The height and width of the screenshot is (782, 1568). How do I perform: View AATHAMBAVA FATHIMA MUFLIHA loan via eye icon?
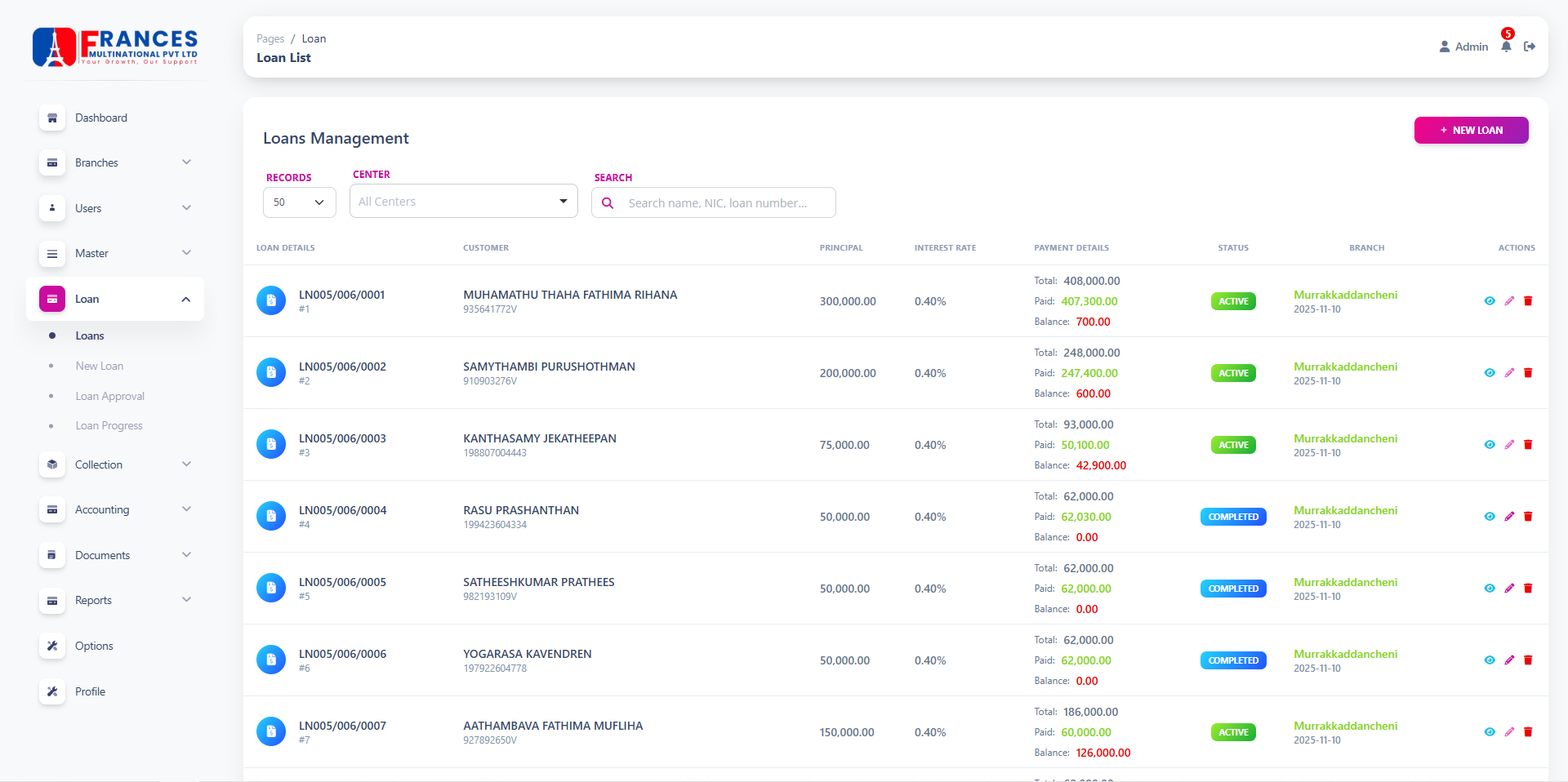click(1490, 732)
